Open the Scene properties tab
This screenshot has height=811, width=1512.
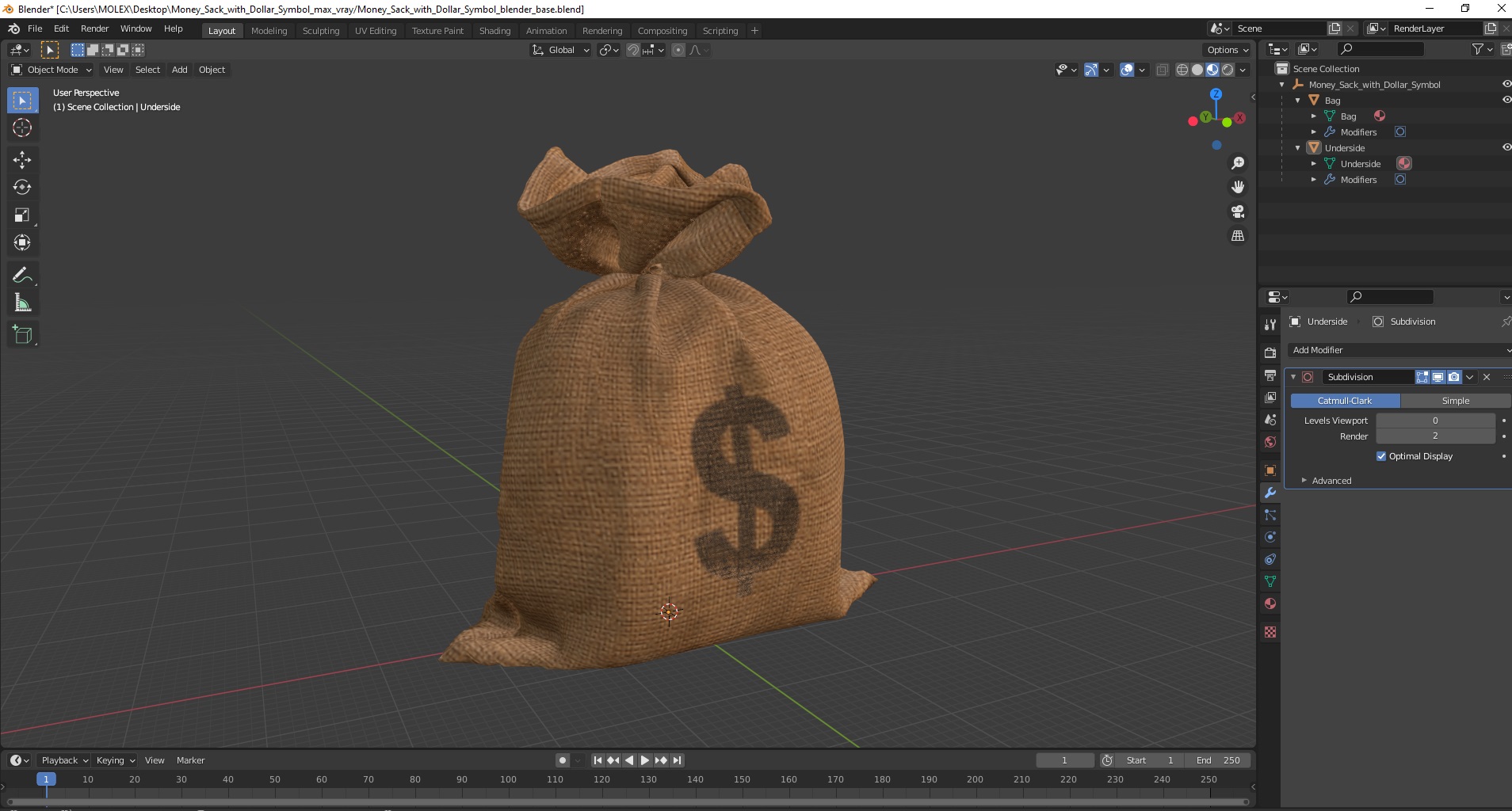click(x=1270, y=419)
